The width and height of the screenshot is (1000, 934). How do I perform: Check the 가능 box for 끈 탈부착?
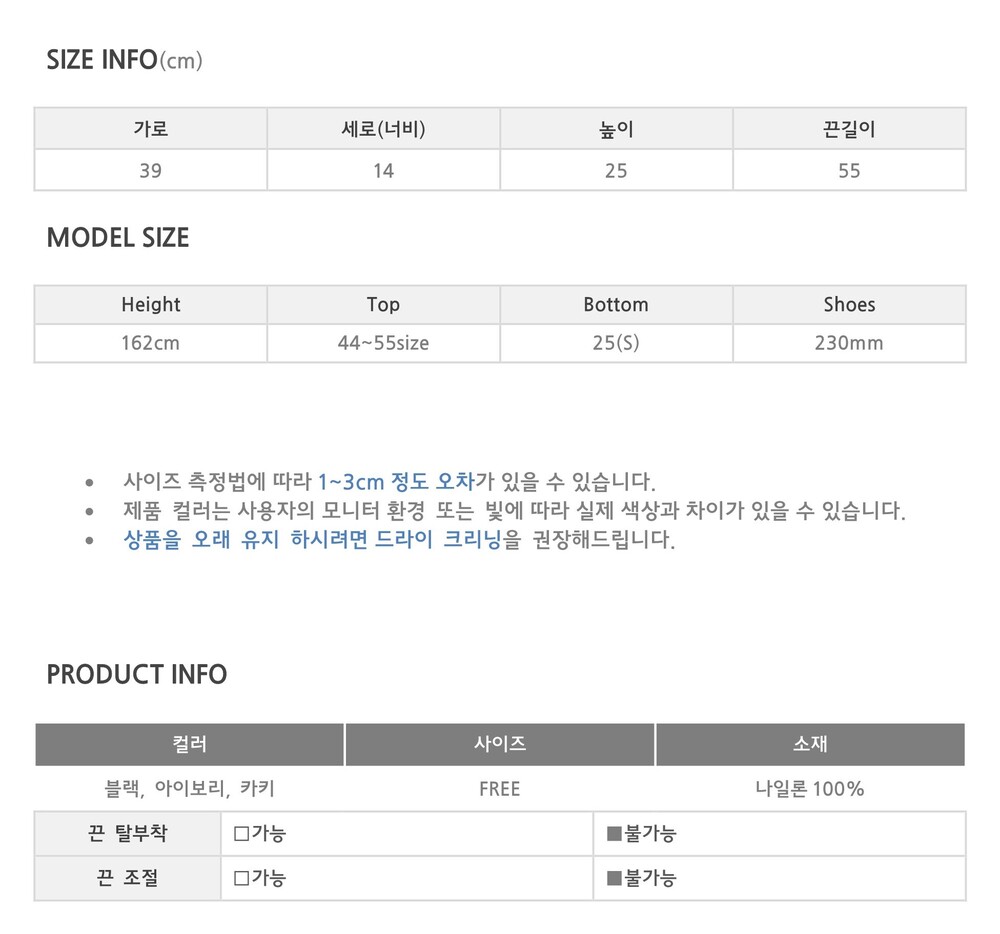241,834
